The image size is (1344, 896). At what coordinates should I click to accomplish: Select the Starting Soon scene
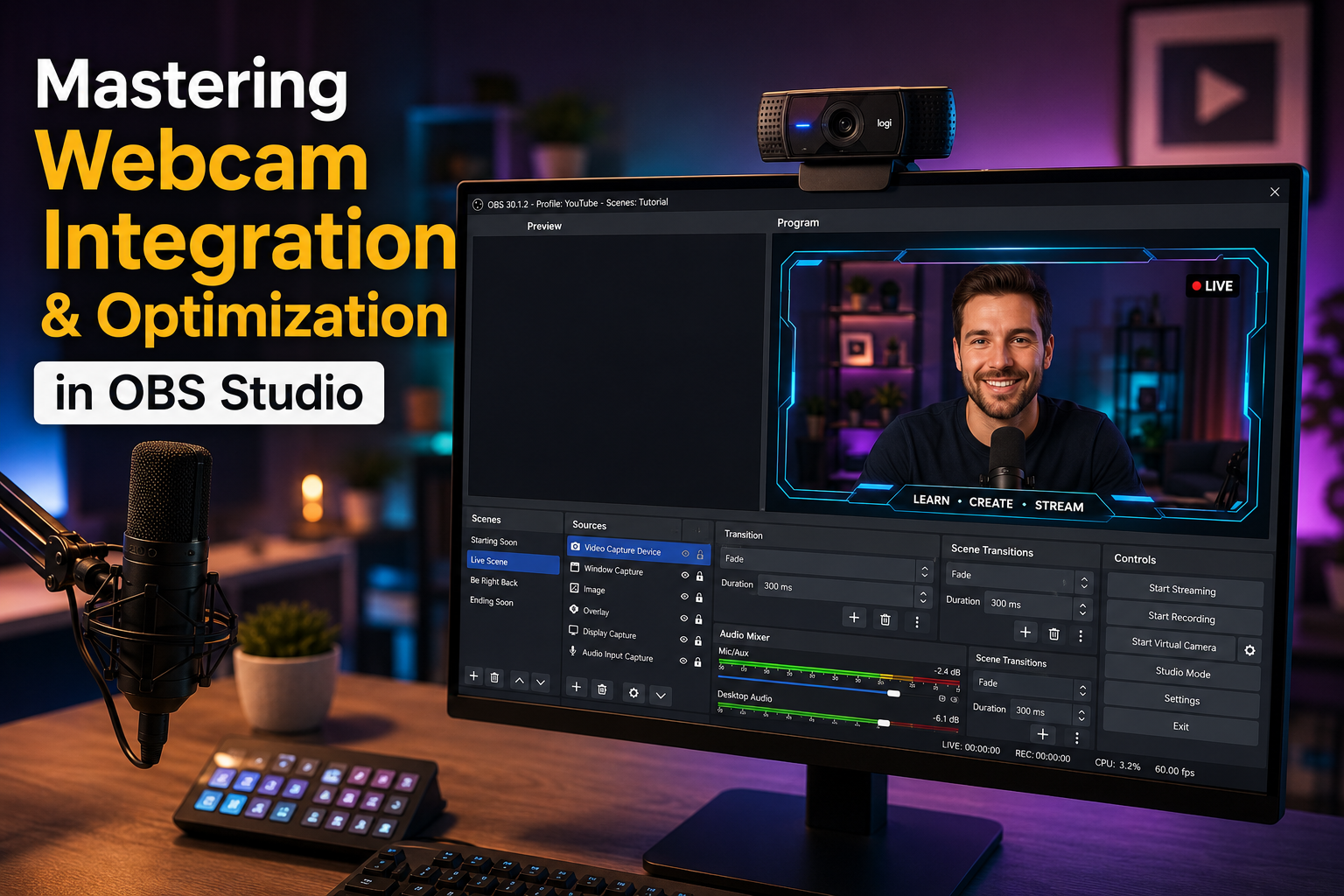494,542
